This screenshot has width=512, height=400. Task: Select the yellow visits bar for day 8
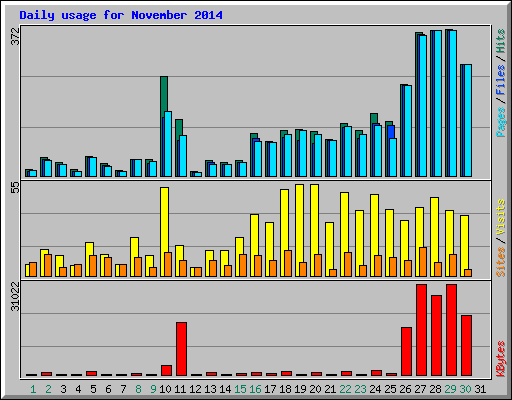point(134,247)
